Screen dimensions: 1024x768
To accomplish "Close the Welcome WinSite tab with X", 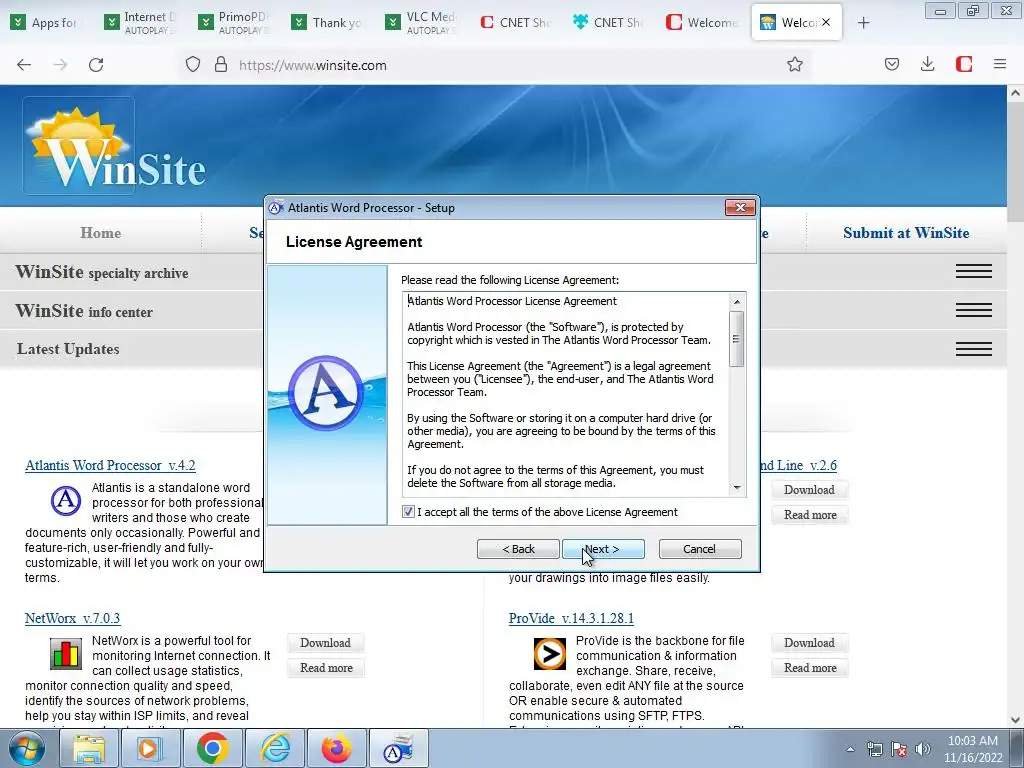I will pos(826,22).
